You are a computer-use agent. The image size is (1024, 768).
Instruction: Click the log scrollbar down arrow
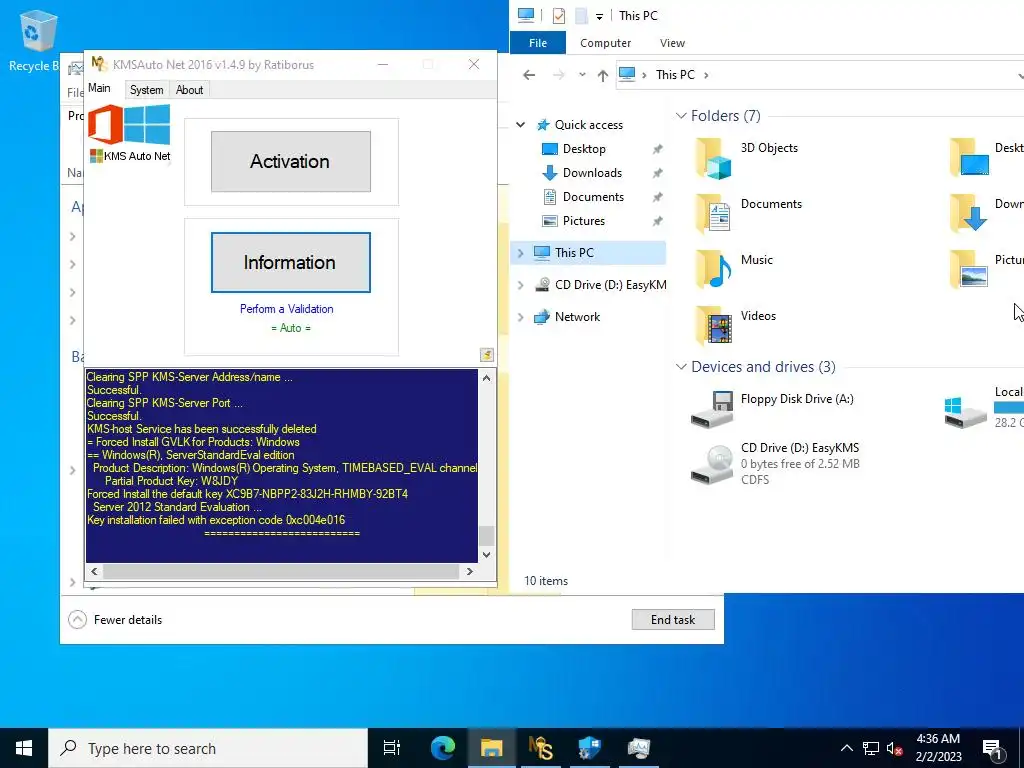(487, 554)
